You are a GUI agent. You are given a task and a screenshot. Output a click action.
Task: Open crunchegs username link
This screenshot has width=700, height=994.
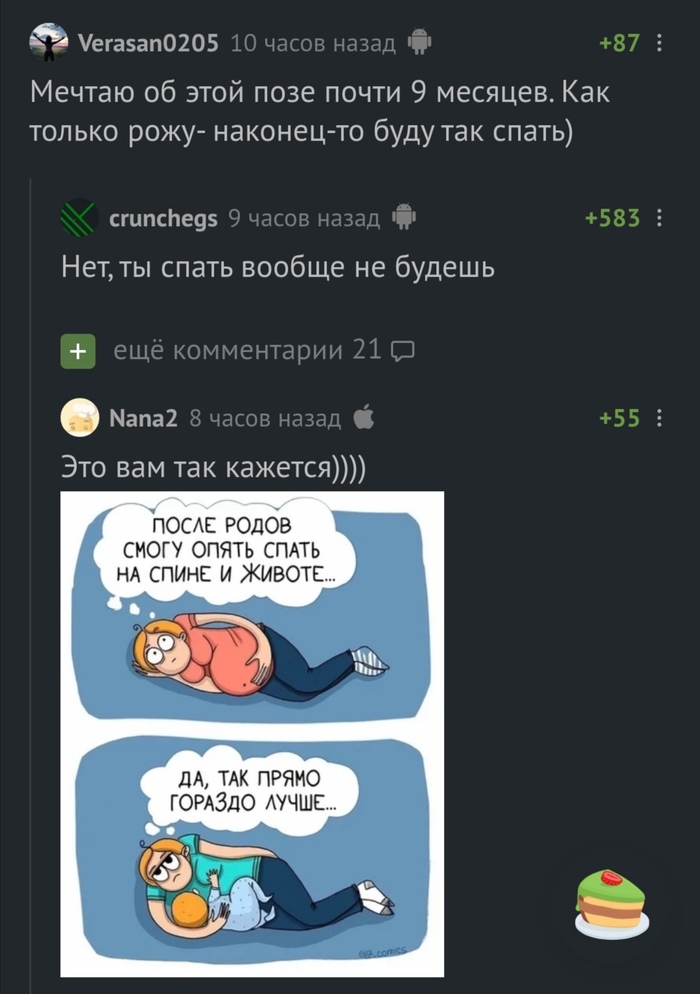point(163,218)
